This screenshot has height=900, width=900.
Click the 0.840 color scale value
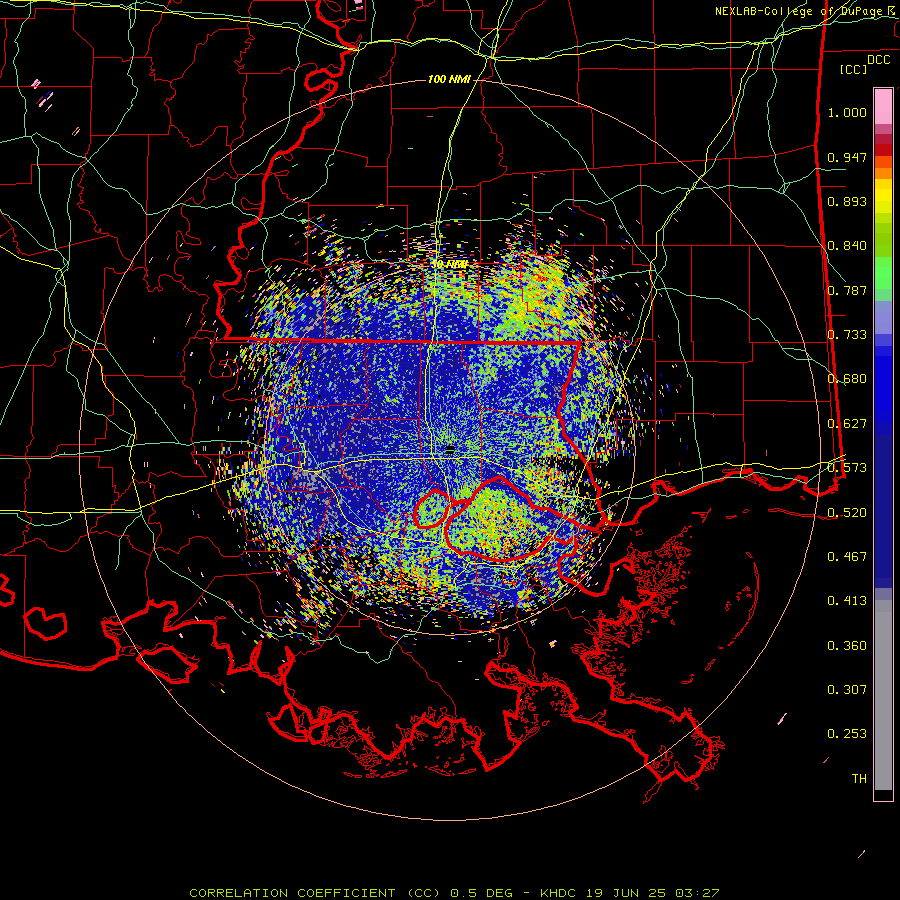coord(847,246)
